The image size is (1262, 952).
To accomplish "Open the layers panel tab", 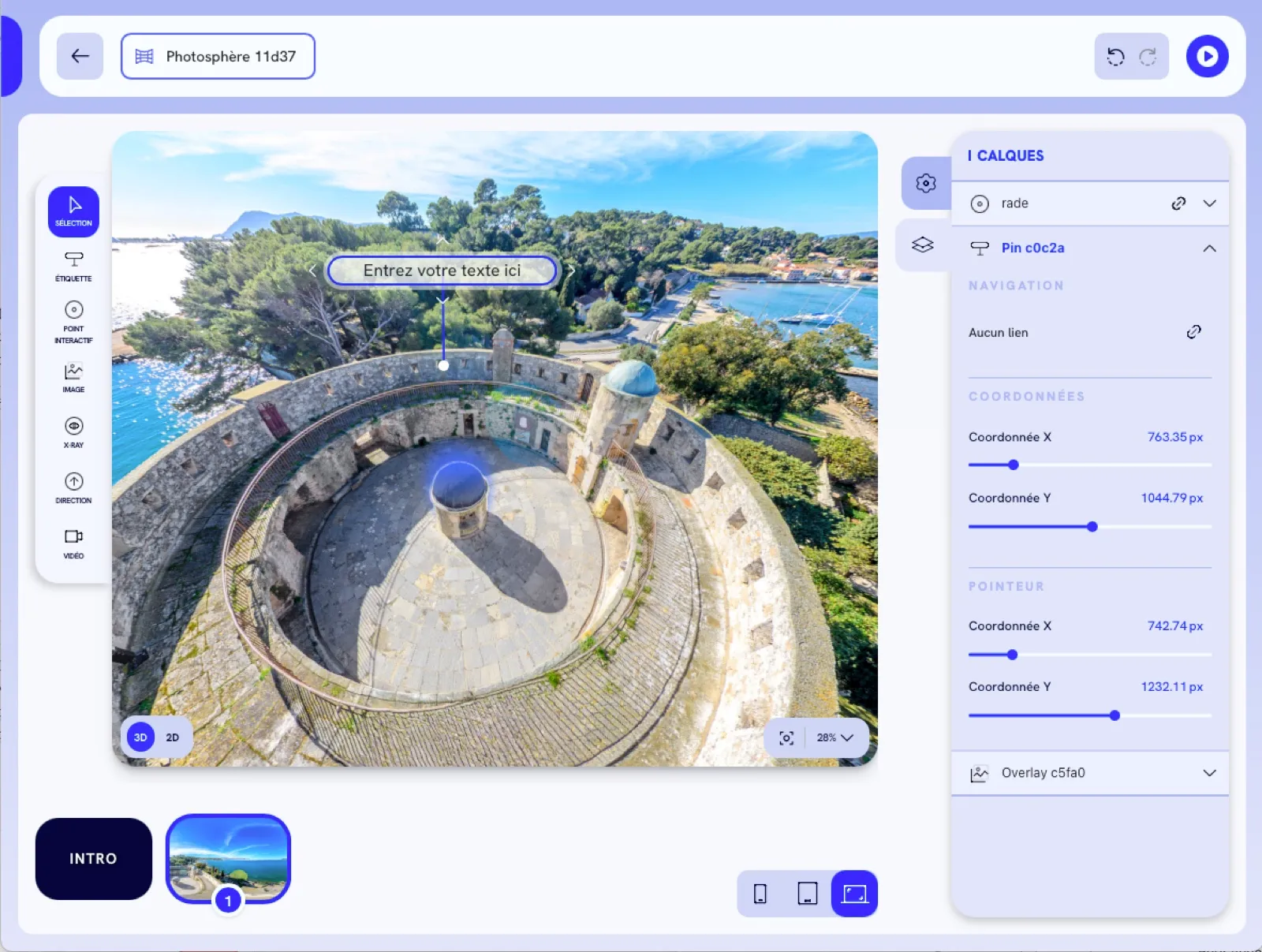I will click(x=923, y=245).
